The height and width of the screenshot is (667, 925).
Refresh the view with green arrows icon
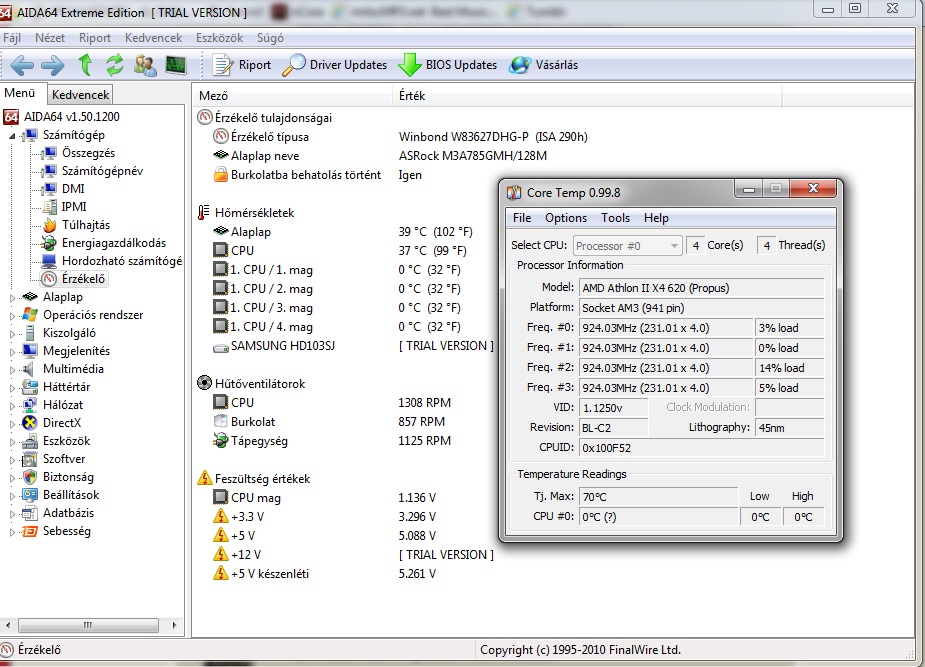click(x=114, y=64)
